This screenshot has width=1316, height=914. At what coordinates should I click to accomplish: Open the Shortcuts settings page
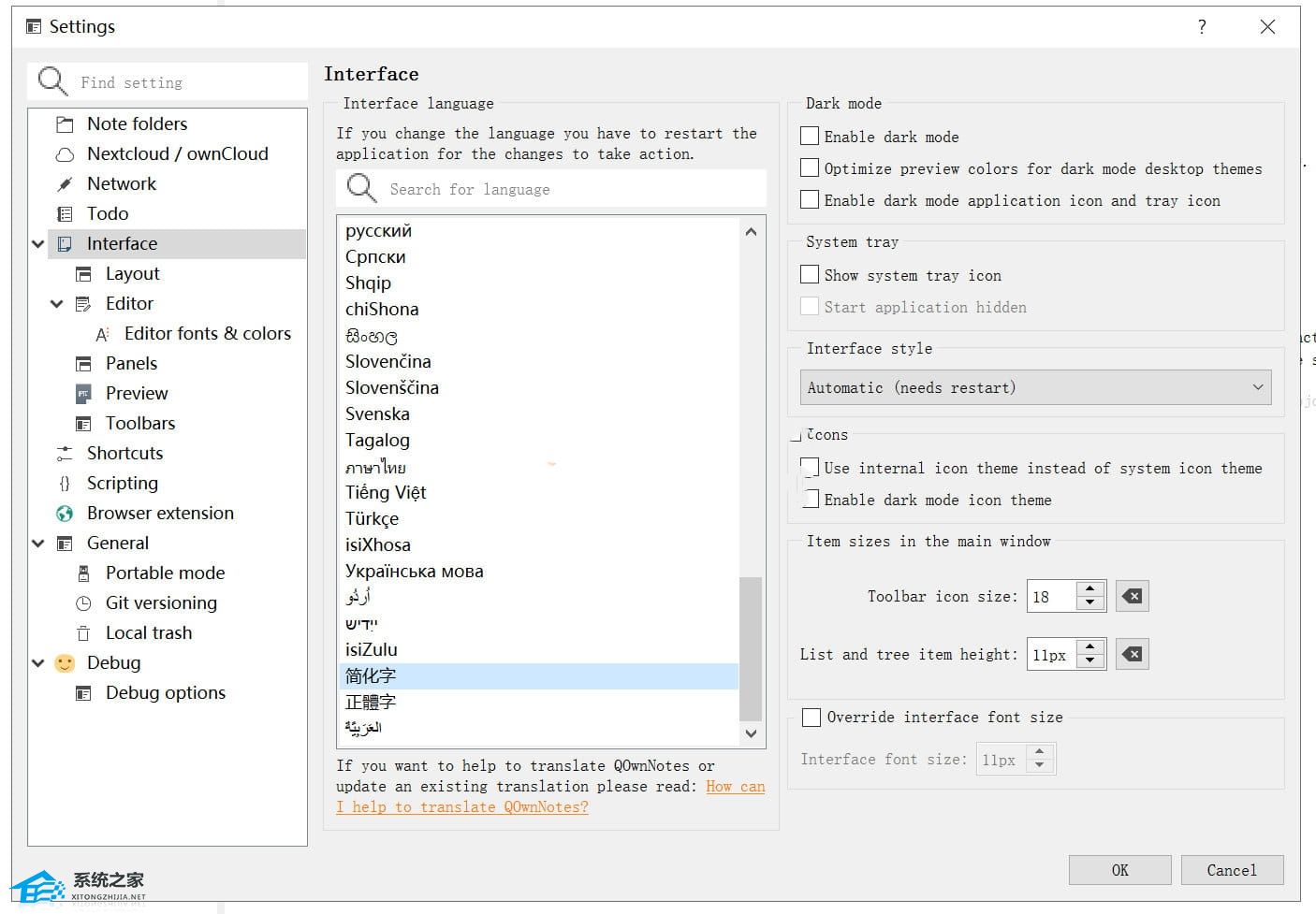point(125,454)
